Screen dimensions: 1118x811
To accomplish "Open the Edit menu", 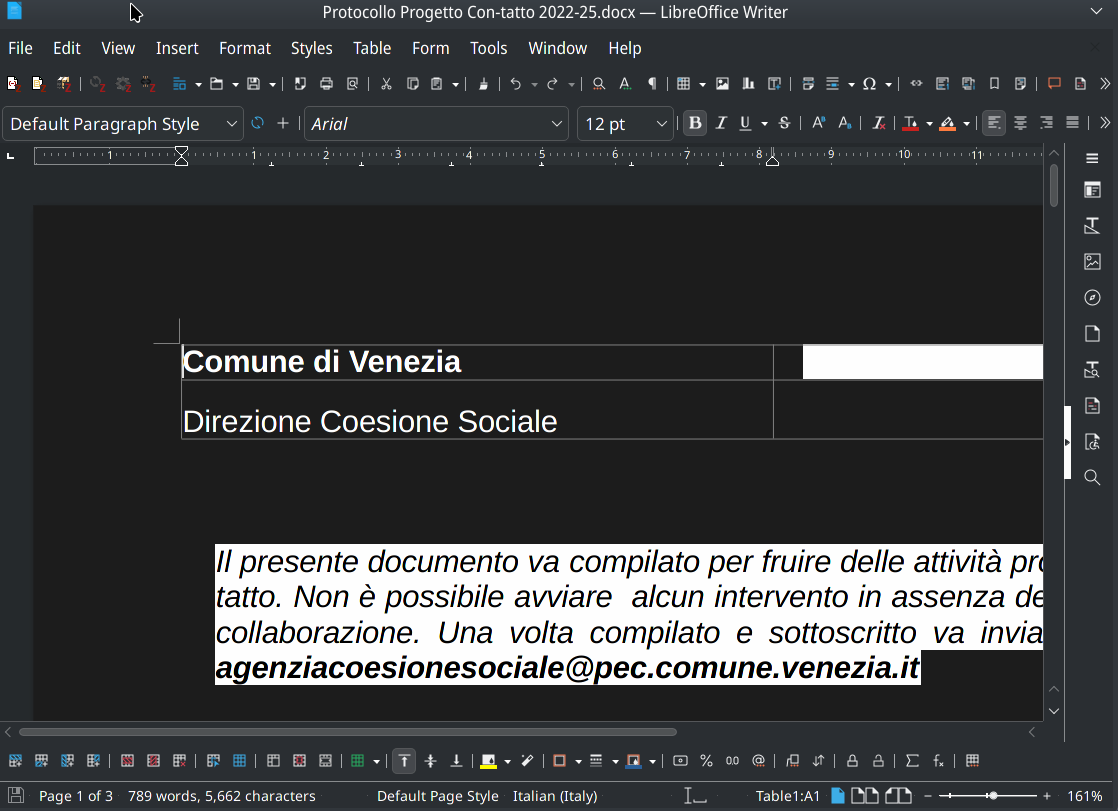I will click(66, 48).
